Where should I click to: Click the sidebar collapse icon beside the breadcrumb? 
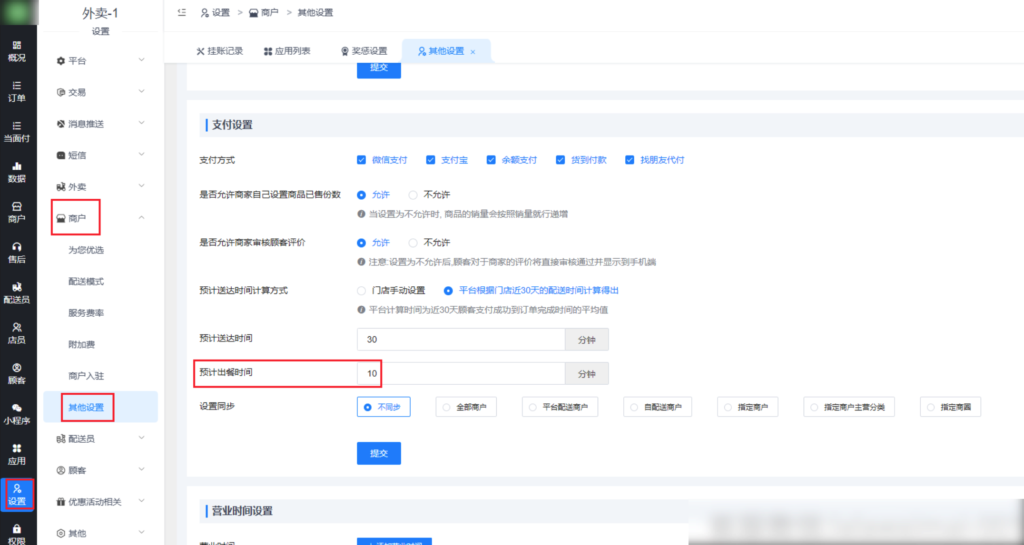[x=182, y=12]
